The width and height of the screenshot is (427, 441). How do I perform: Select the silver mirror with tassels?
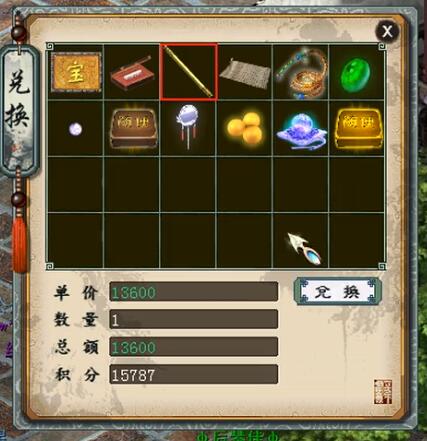(187, 127)
